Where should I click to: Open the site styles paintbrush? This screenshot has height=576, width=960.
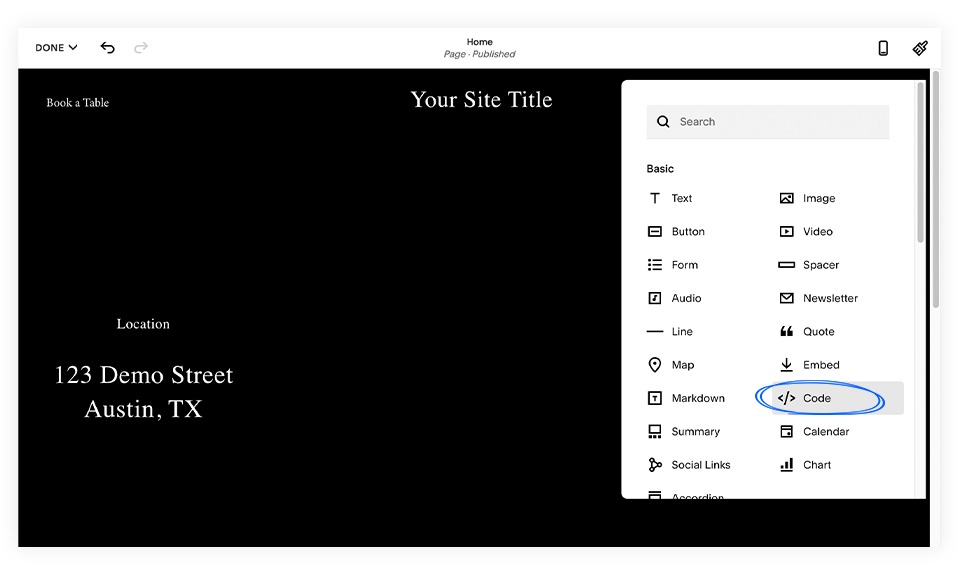click(920, 47)
